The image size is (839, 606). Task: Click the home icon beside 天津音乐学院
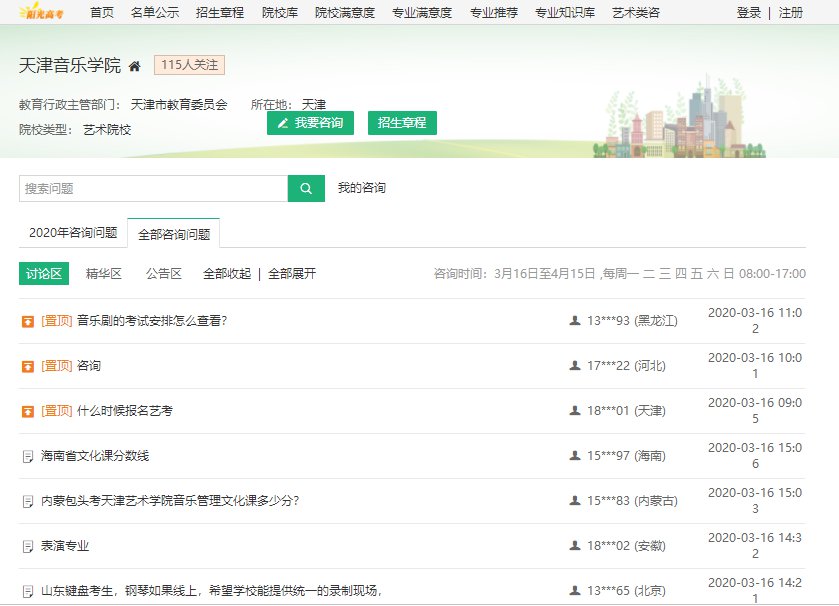point(135,66)
